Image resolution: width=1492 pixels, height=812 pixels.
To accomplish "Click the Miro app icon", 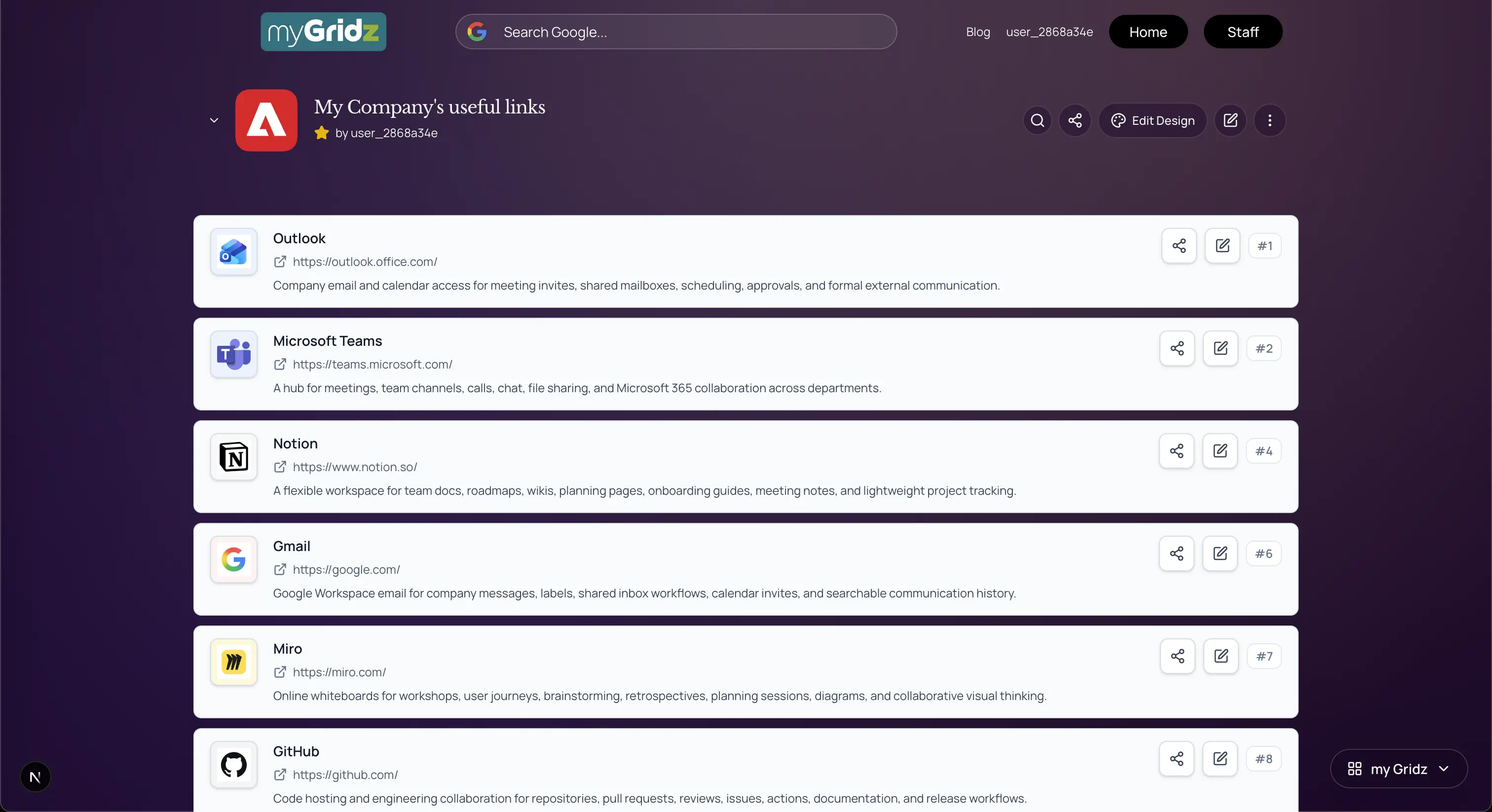I will 233,662.
